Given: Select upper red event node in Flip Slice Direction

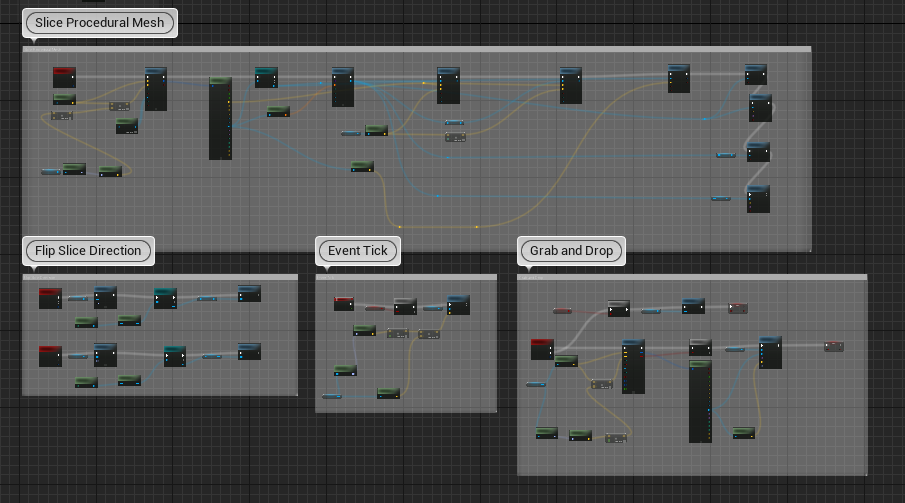Looking at the screenshot, I should [50, 299].
